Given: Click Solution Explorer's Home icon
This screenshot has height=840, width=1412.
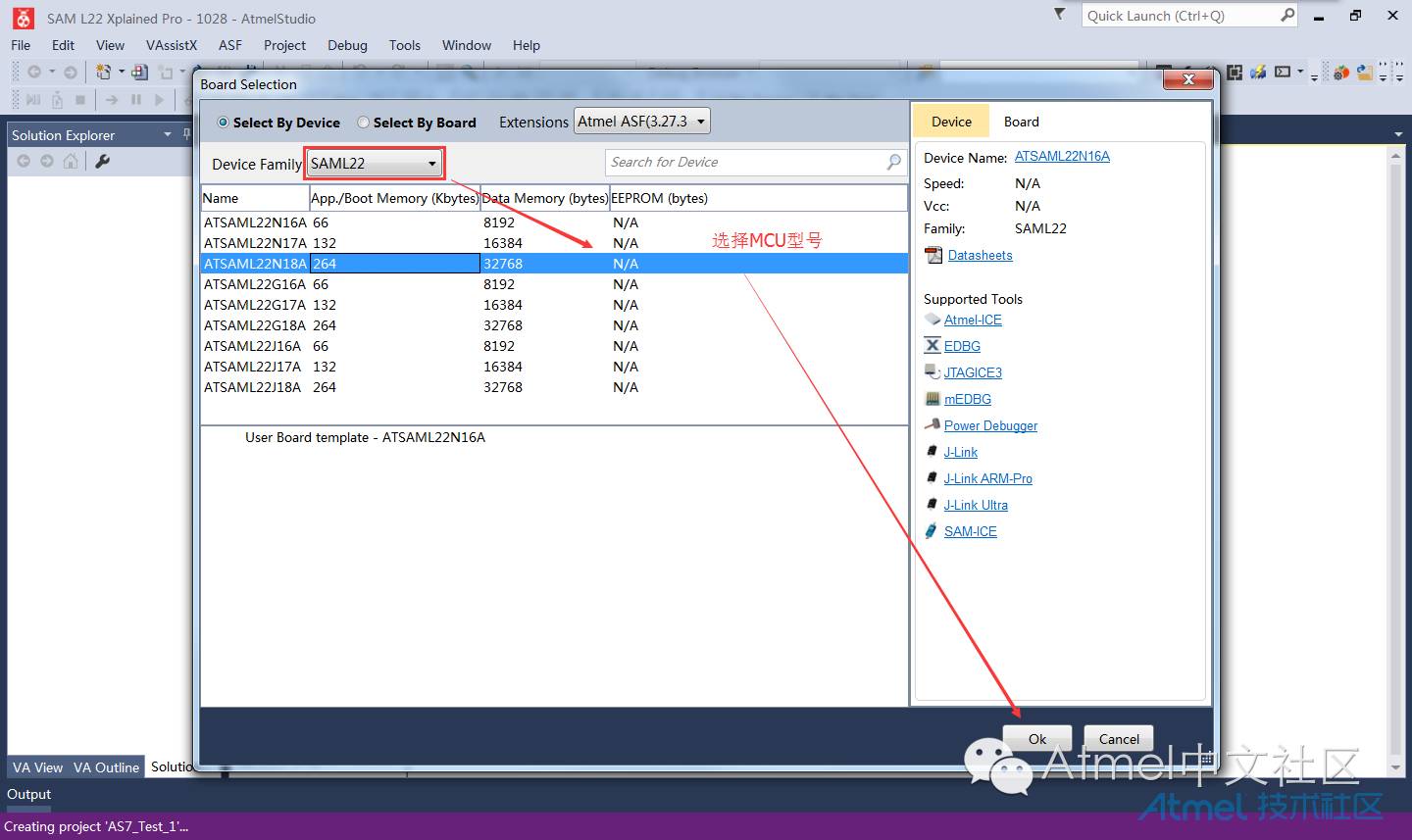Looking at the screenshot, I should click(x=71, y=161).
